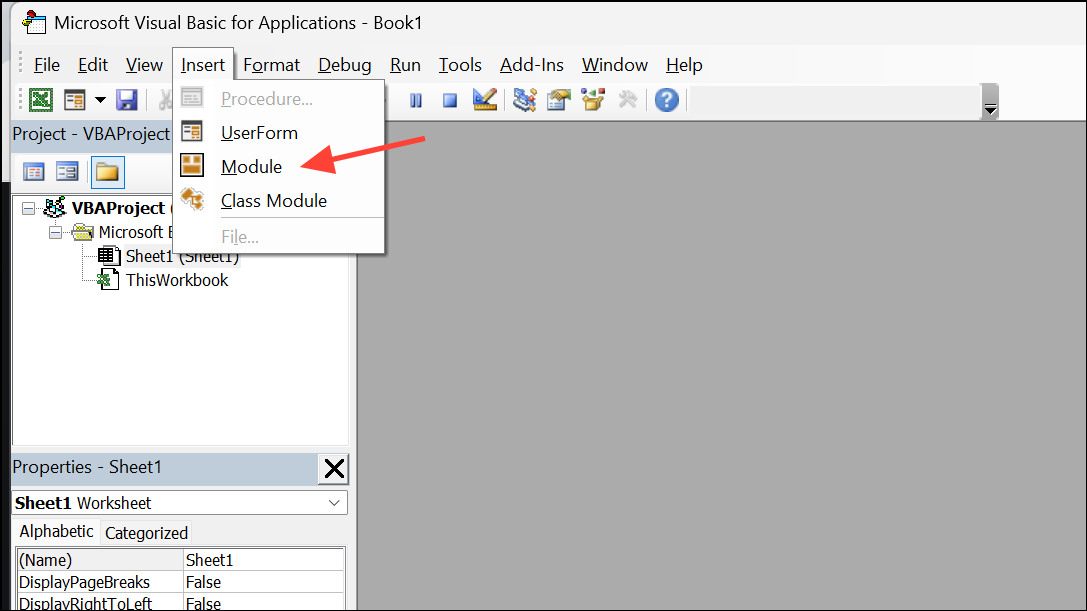This screenshot has height=611, width=1087.
Task: Open the Edit menu
Action: pos(93,65)
